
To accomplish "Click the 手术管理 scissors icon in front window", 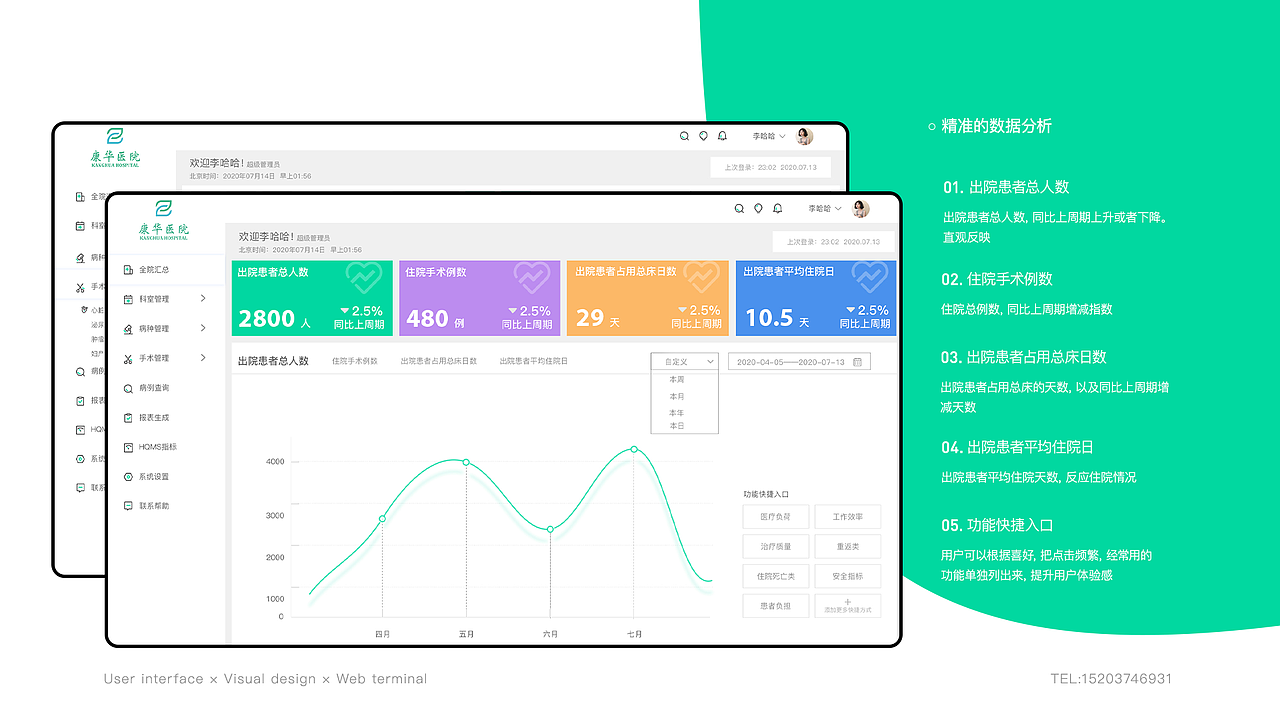I will pos(128,358).
